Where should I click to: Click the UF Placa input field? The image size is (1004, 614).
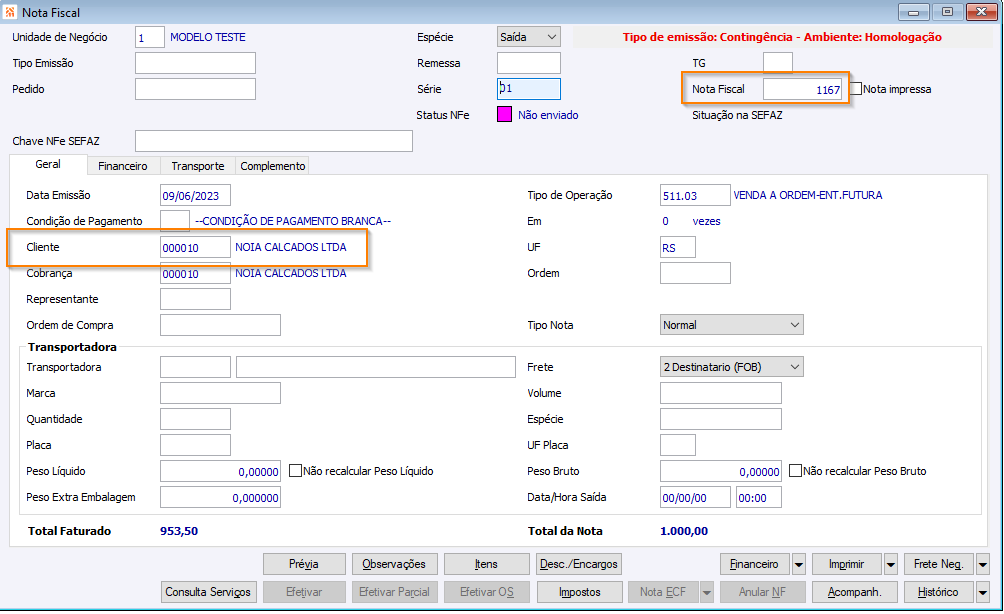pos(678,445)
